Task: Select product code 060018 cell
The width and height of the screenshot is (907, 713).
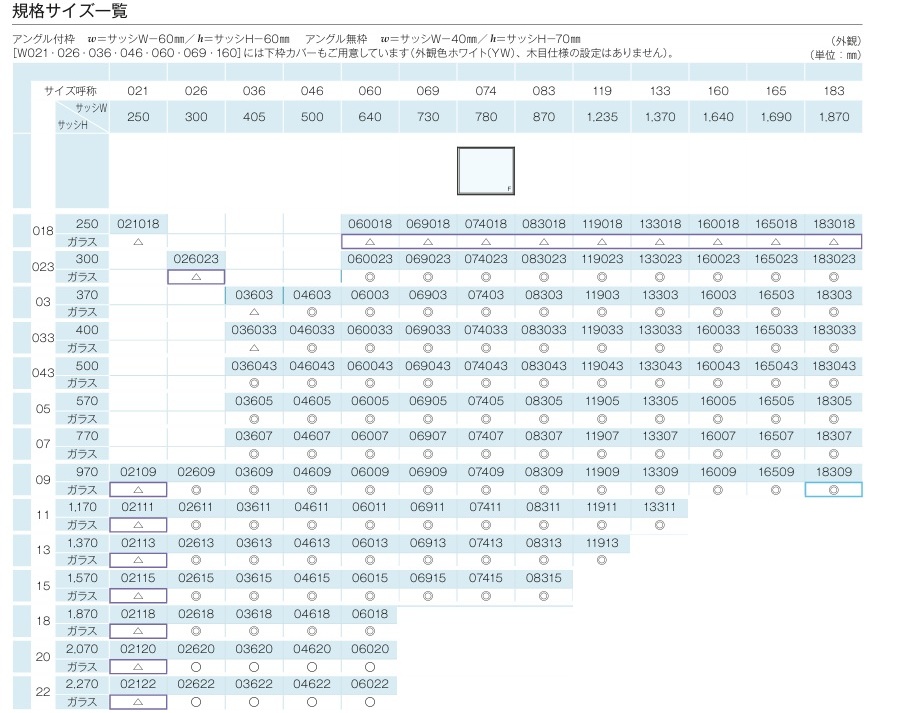Action: (x=369, y=225)
